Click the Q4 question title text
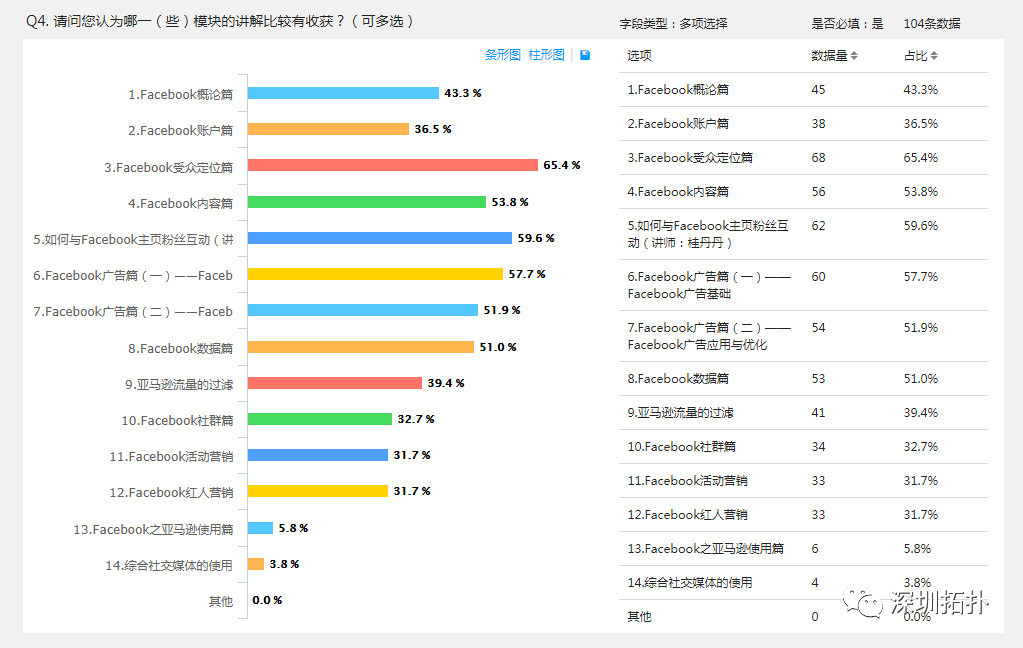 click(219, 21)
